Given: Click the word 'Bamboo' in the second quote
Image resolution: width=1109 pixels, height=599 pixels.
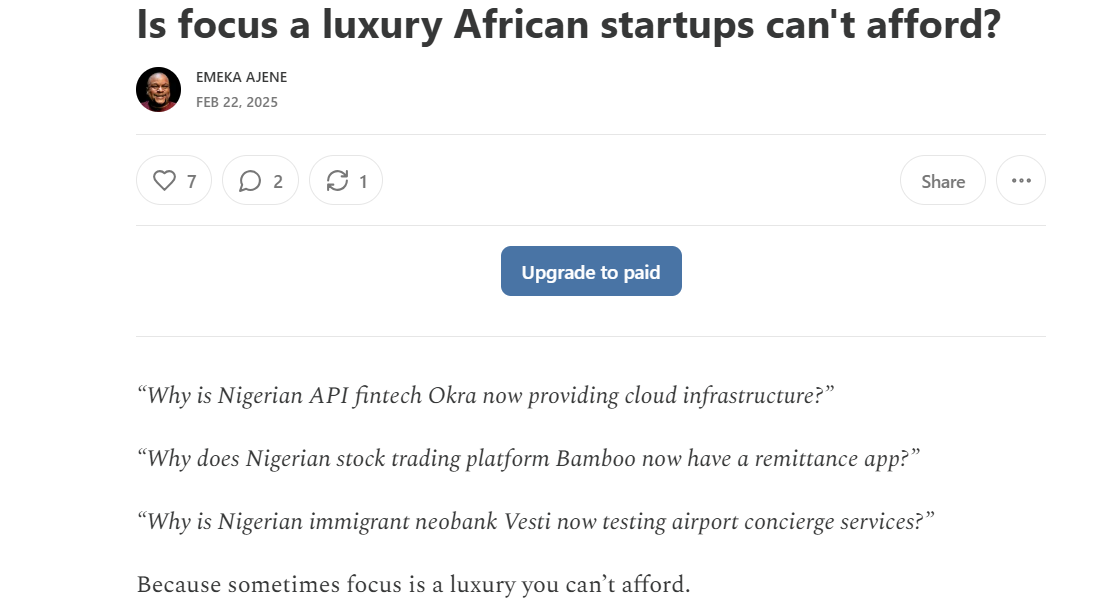Looking at the screenshot, I should pyautogui.click(x=596, y=458).
